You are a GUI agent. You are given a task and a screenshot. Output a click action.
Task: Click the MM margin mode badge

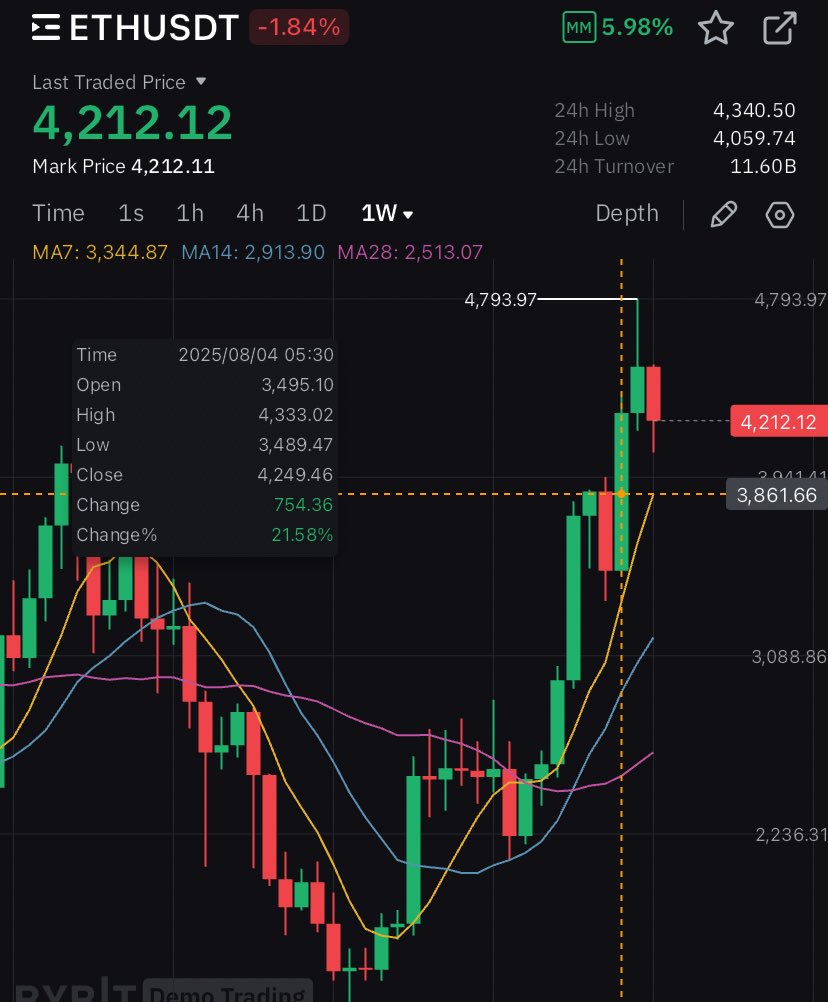[x=579, y=27]
